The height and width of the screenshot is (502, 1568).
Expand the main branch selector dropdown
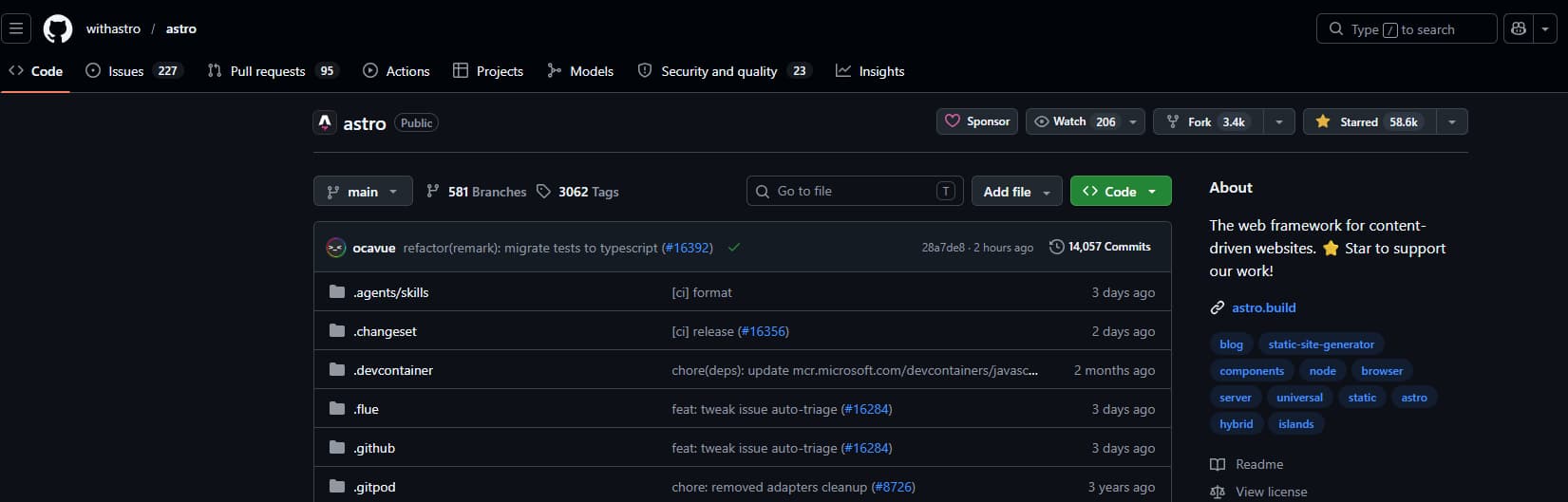click(x=363, y=192)
